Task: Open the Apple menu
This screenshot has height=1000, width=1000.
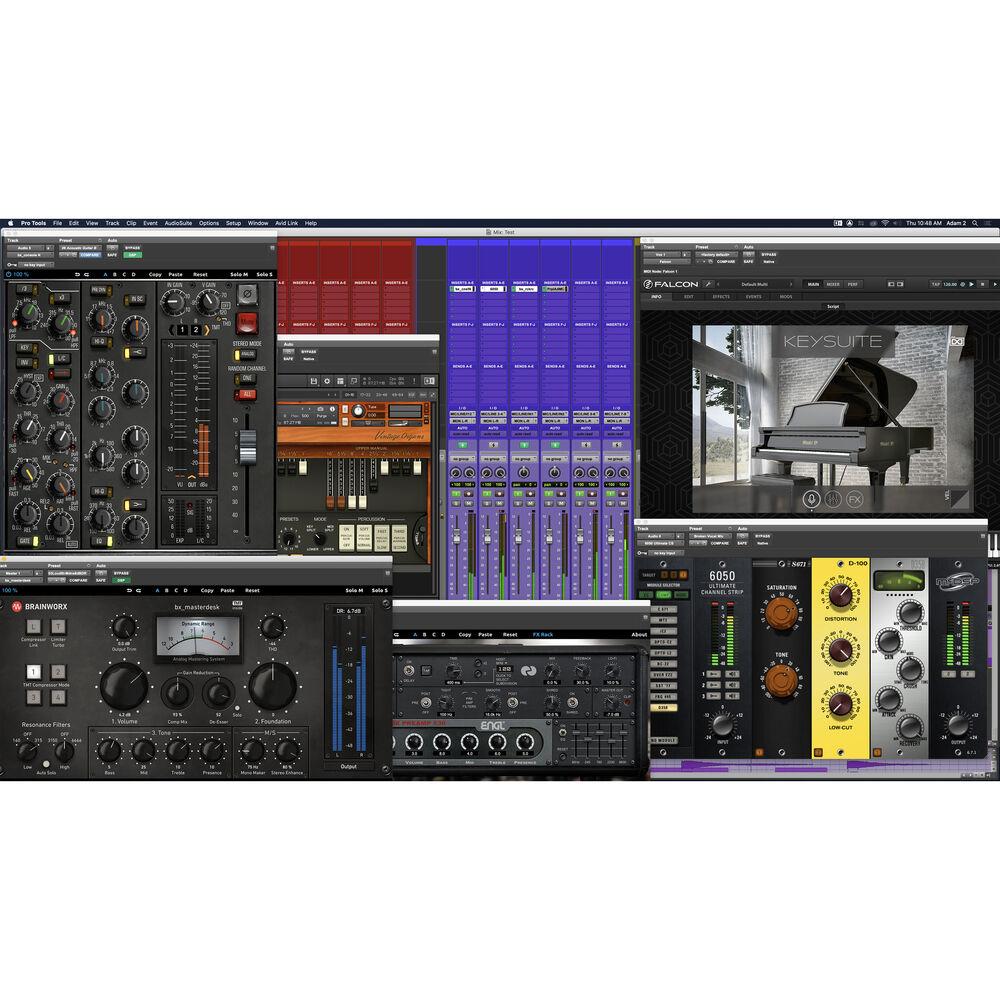Action: click(10, 223)
